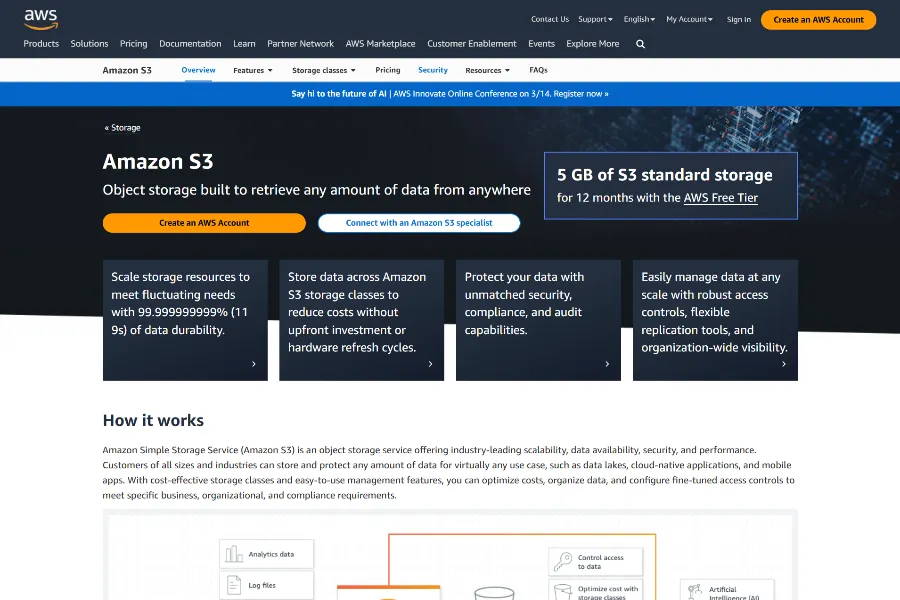Image resolution: width=900 pixels, height=600 pixels.
Task: Select Products in the main menu
Action: point(41,44)
